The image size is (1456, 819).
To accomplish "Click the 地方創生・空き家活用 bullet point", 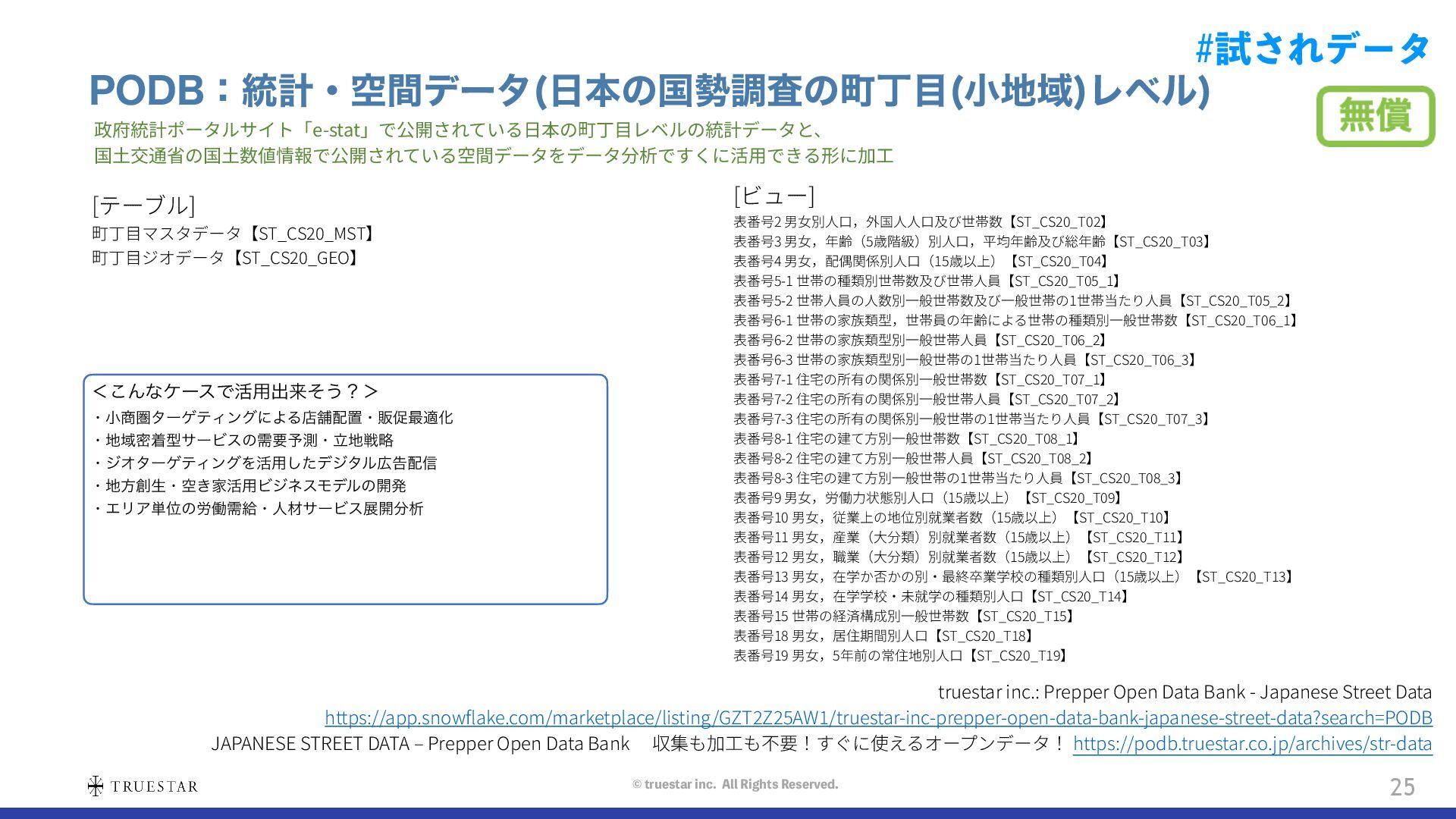I will [251, 485].
